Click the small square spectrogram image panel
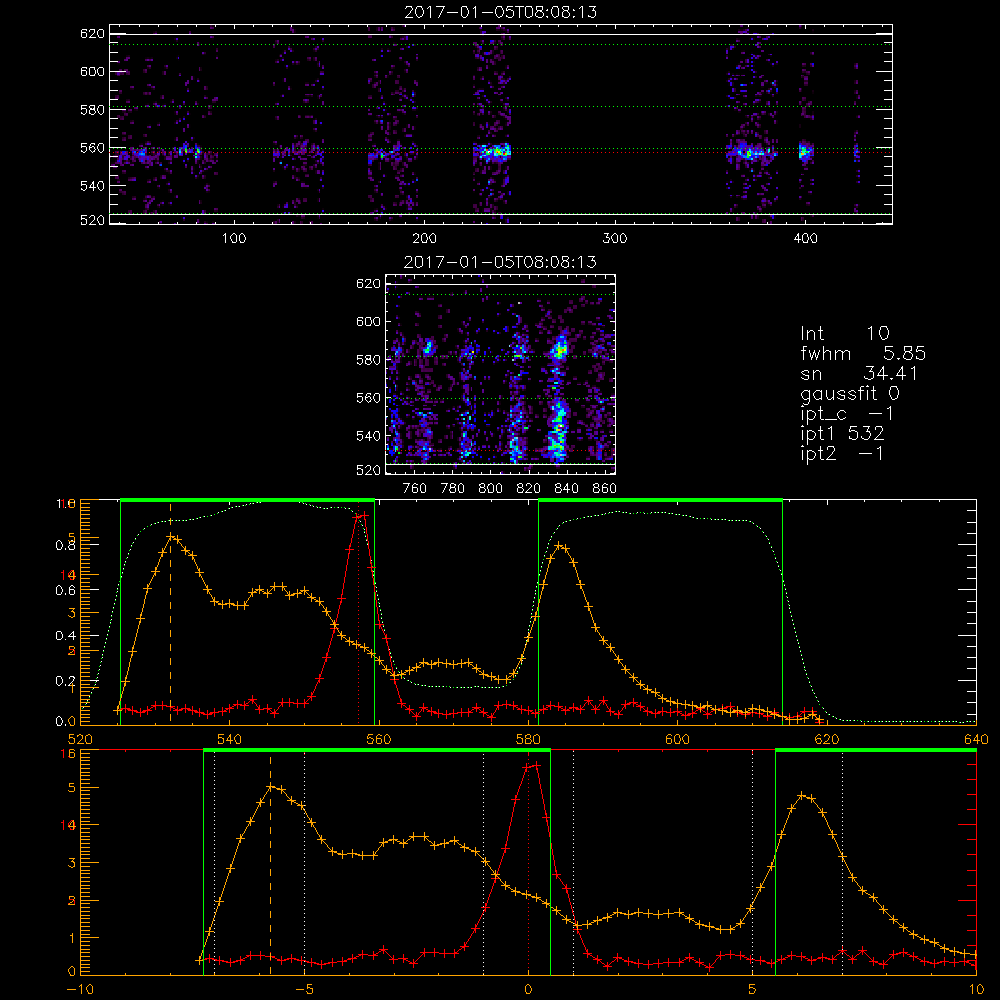The width and height of the screenshot is (1000, 1000). point(501,374)
